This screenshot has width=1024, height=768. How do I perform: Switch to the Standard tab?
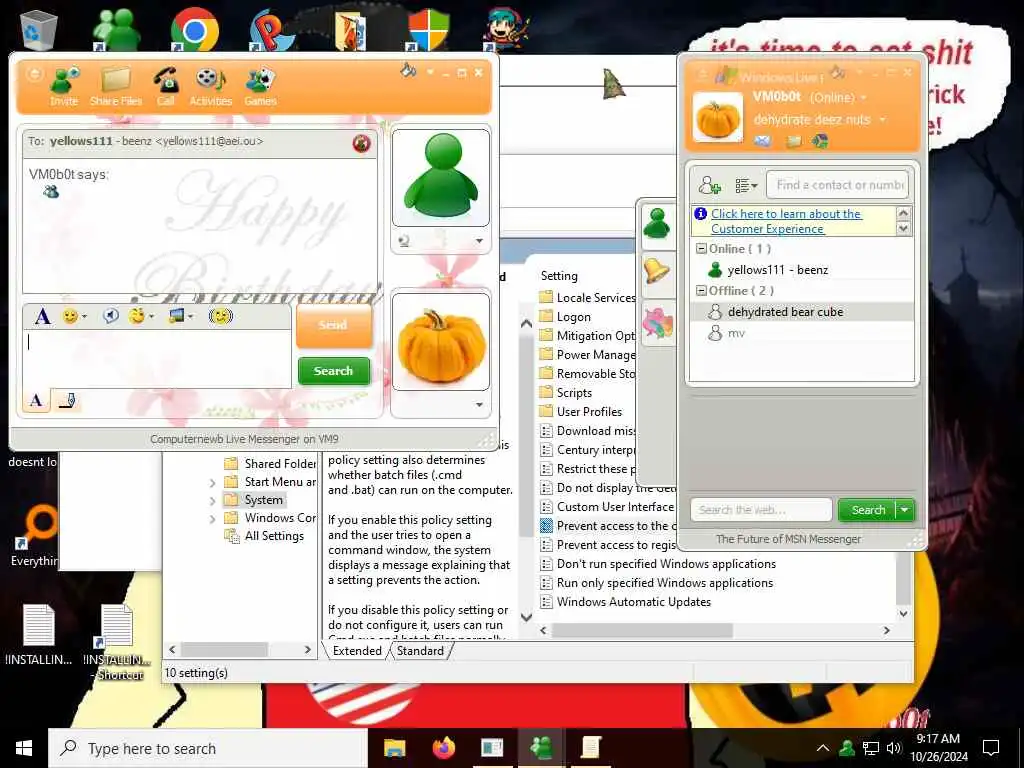[x=420, y=650]
